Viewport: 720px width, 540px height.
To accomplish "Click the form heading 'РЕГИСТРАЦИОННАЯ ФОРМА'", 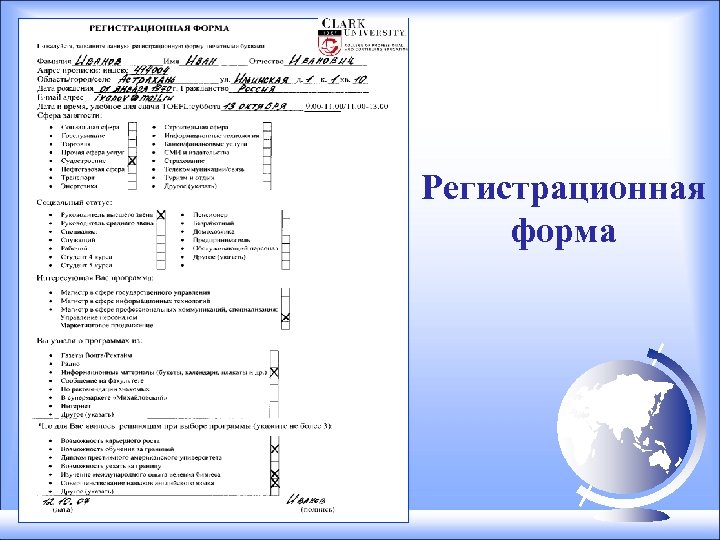I will [159, 28].
